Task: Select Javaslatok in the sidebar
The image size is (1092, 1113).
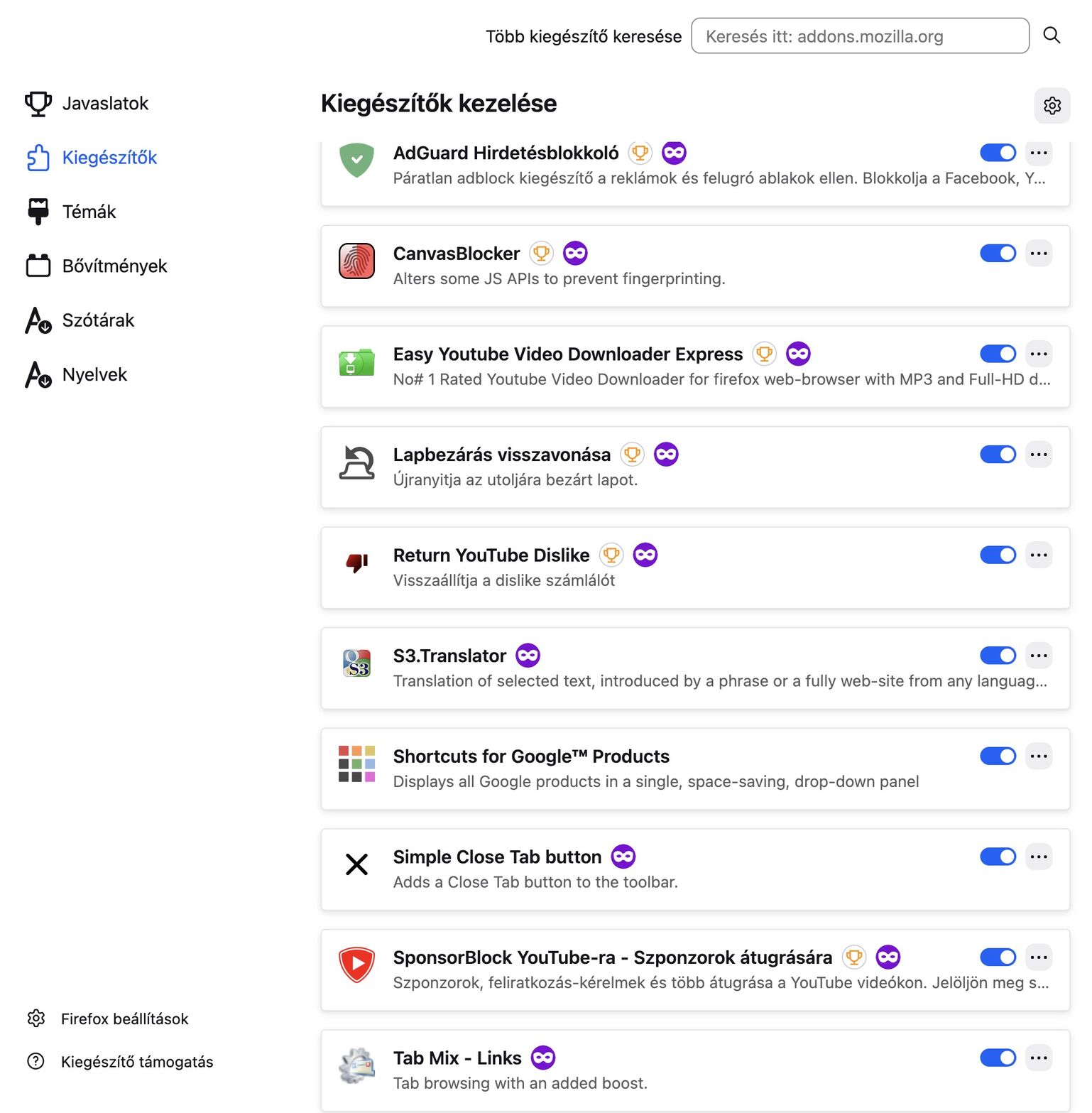Action: [x=105, y=104]
